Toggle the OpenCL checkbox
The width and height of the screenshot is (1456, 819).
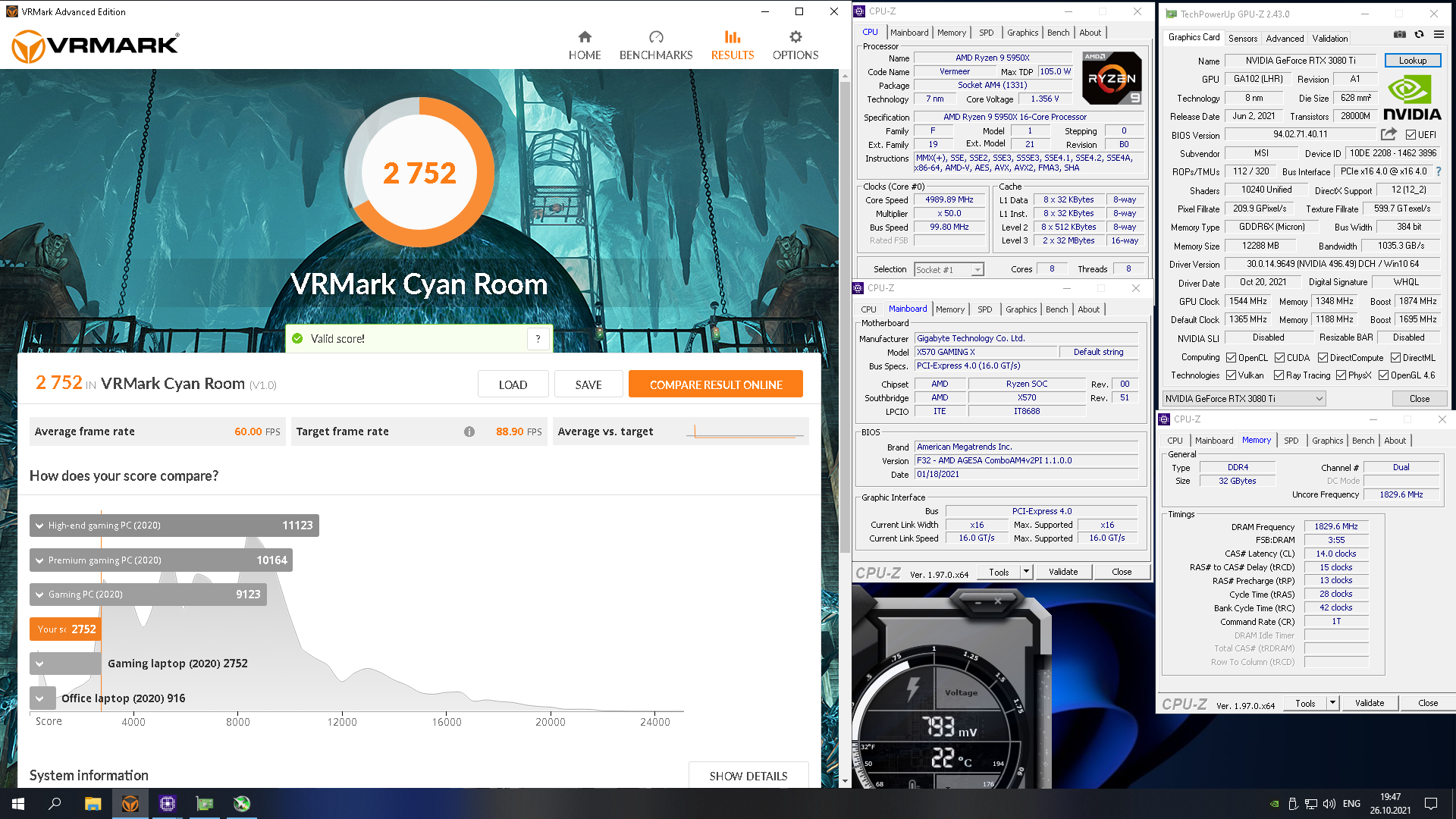click(x=1231, y=358)
